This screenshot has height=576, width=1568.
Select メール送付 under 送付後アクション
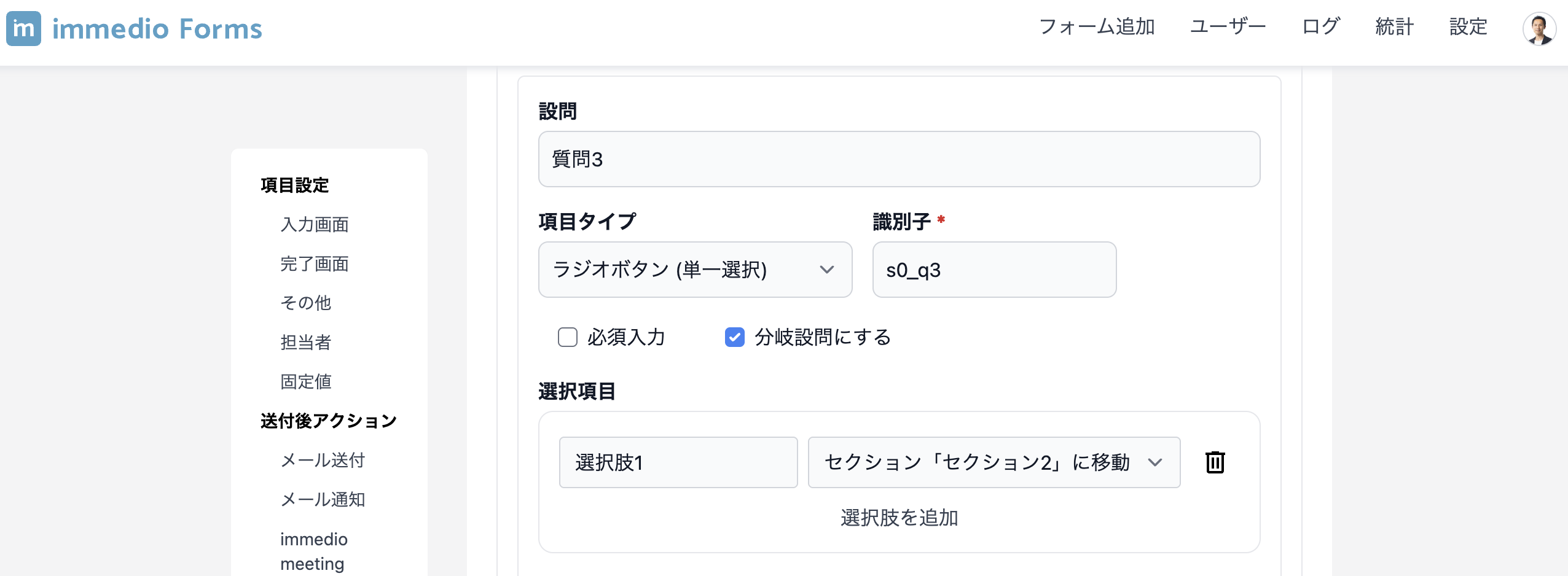[x=323, y=461]
